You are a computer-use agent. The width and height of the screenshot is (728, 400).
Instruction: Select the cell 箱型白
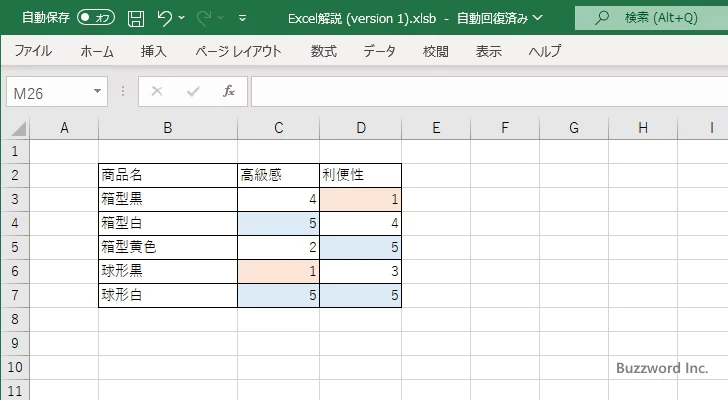(168, 223)
